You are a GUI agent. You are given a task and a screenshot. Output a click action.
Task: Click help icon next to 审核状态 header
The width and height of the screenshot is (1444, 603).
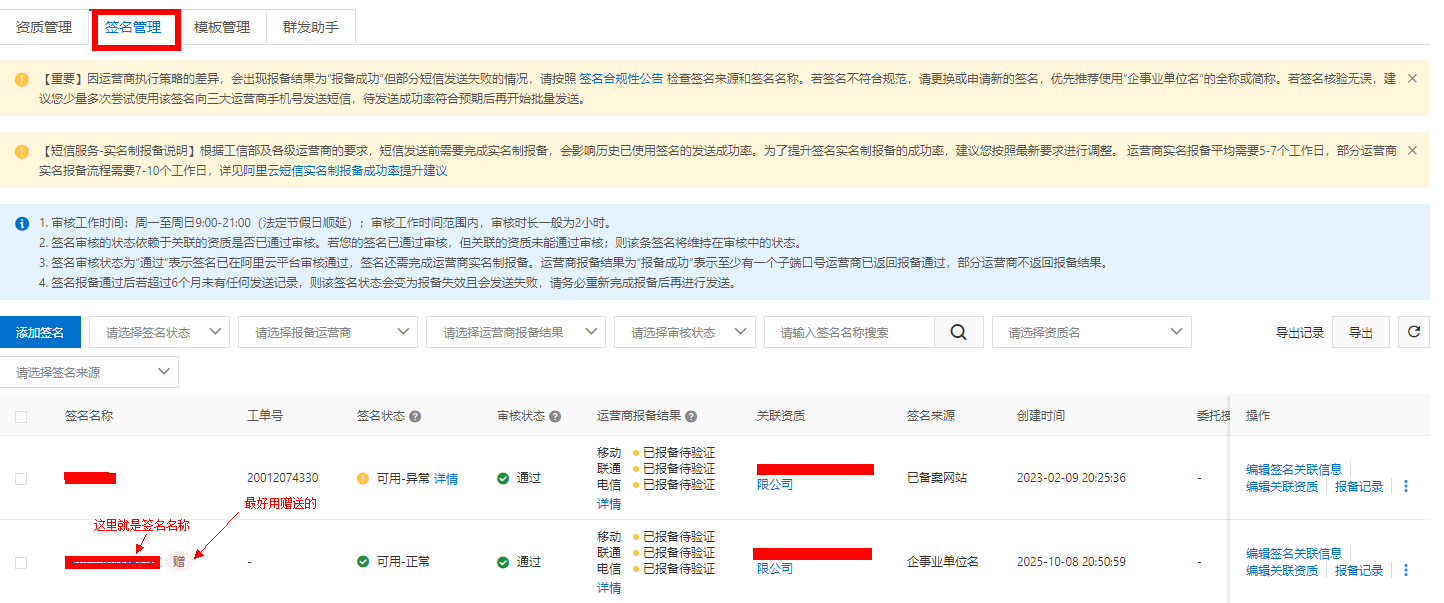pos(555,416)
